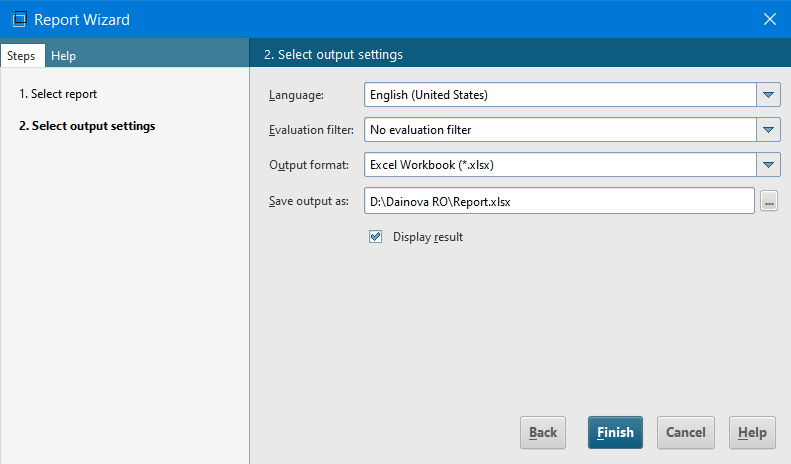
Task: Expand the Language dropdown arrow
Action: point(768,95)
